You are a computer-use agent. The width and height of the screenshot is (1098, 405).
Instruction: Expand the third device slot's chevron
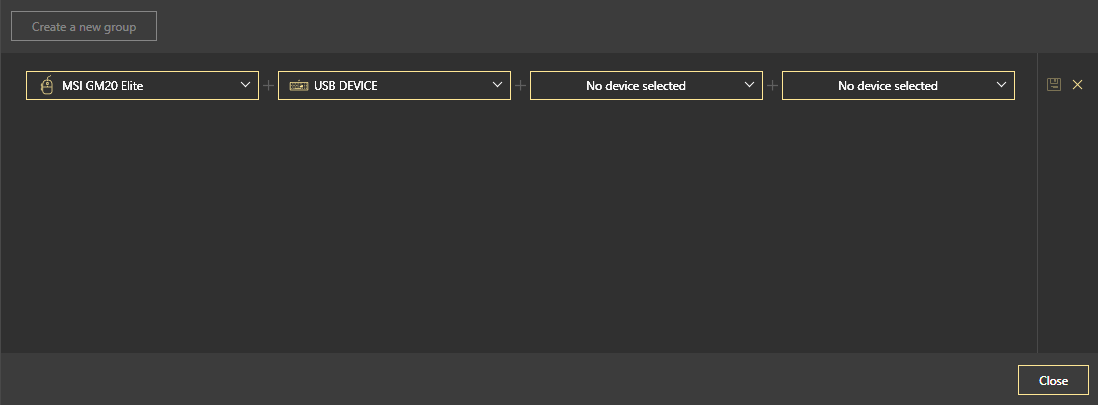coord(750,86)
